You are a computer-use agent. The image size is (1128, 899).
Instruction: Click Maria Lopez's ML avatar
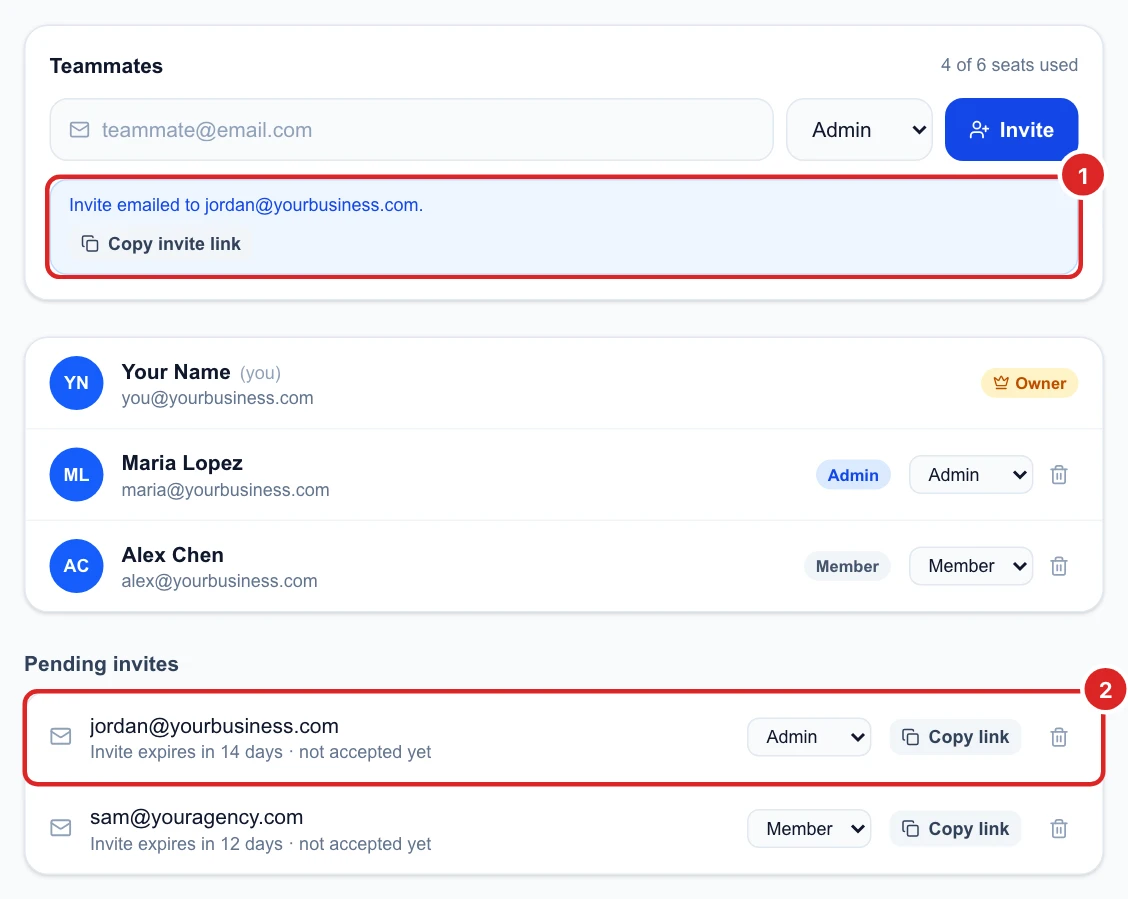click(76, 475)
